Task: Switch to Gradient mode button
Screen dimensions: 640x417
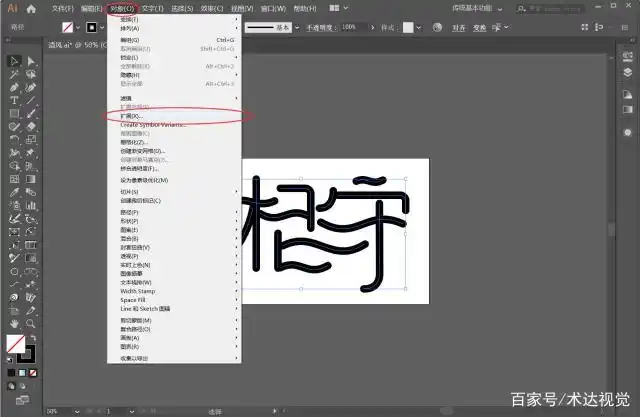Action: pyautogui.click(x=22, y=373)
